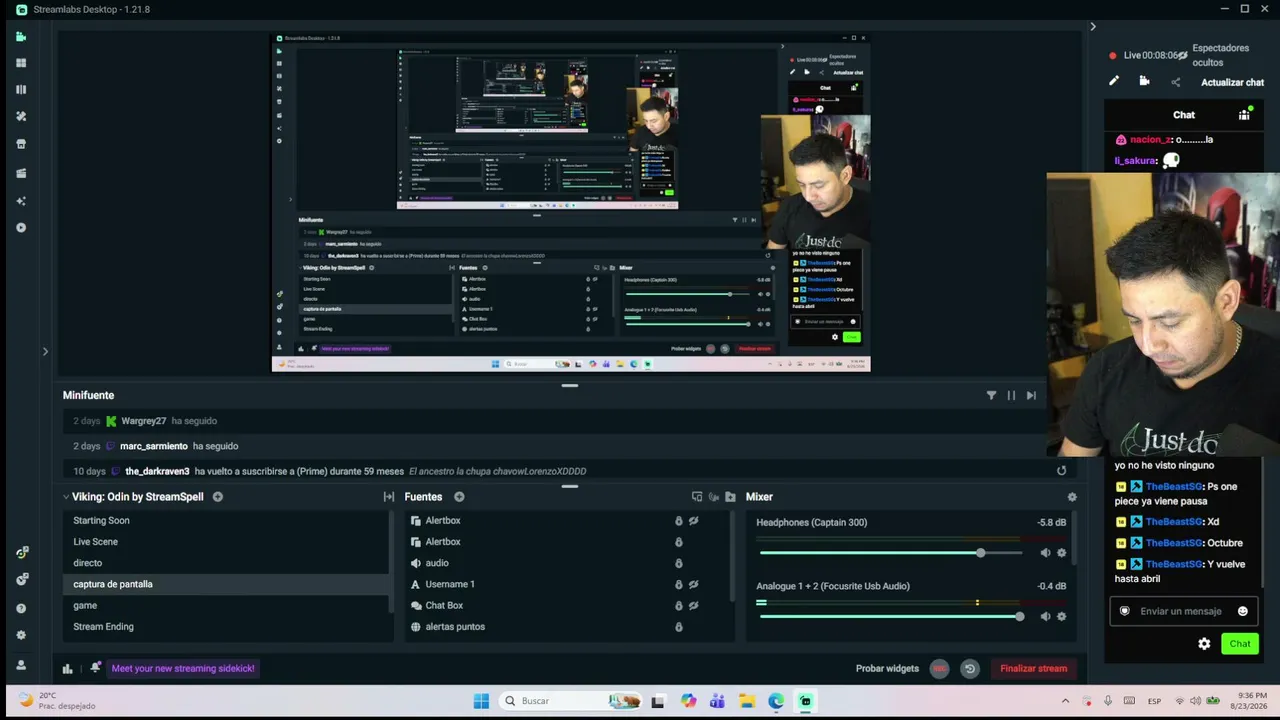This screenshot has height=720, width=1280.
Task: Show hidden system tray icons chevron
Action: tap(1065, 701)
